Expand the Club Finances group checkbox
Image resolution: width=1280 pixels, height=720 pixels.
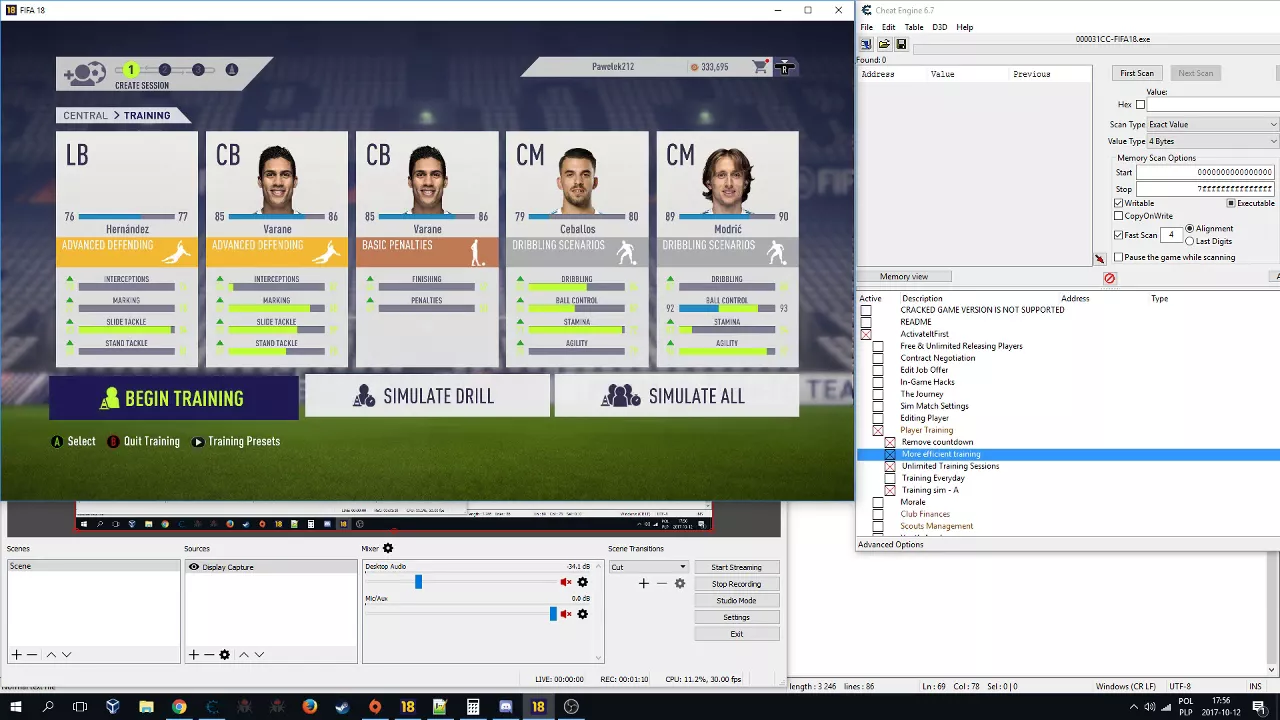point(878,514)
